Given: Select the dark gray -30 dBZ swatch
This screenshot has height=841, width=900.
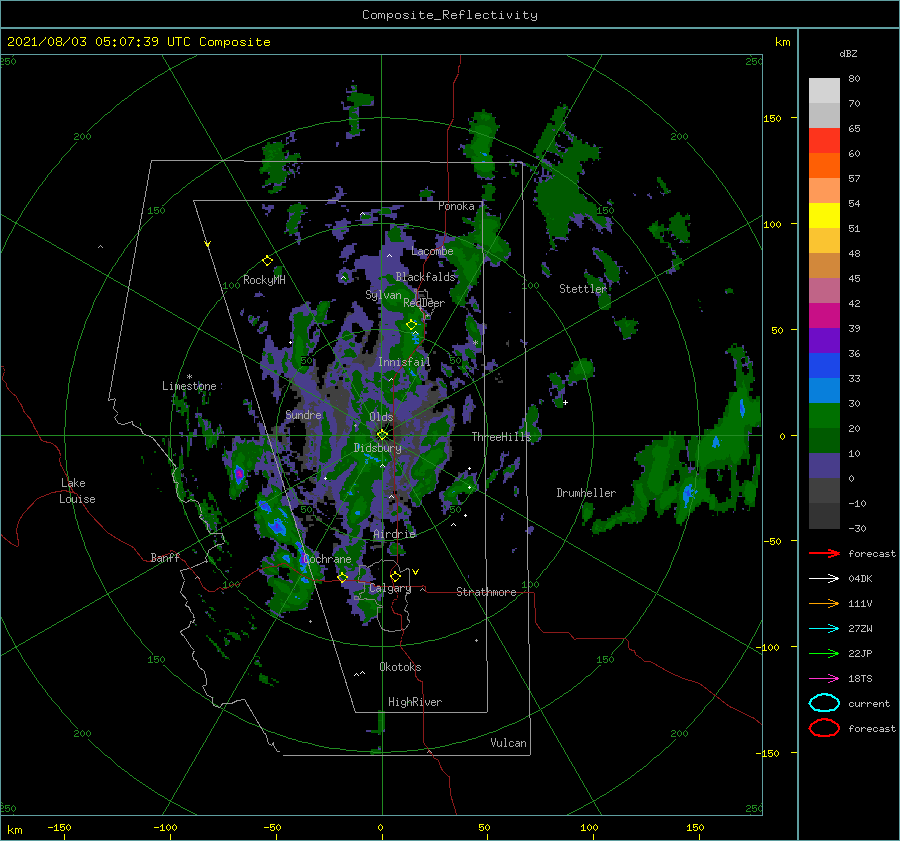Looking at the screenshot, I should pos(824,516).
